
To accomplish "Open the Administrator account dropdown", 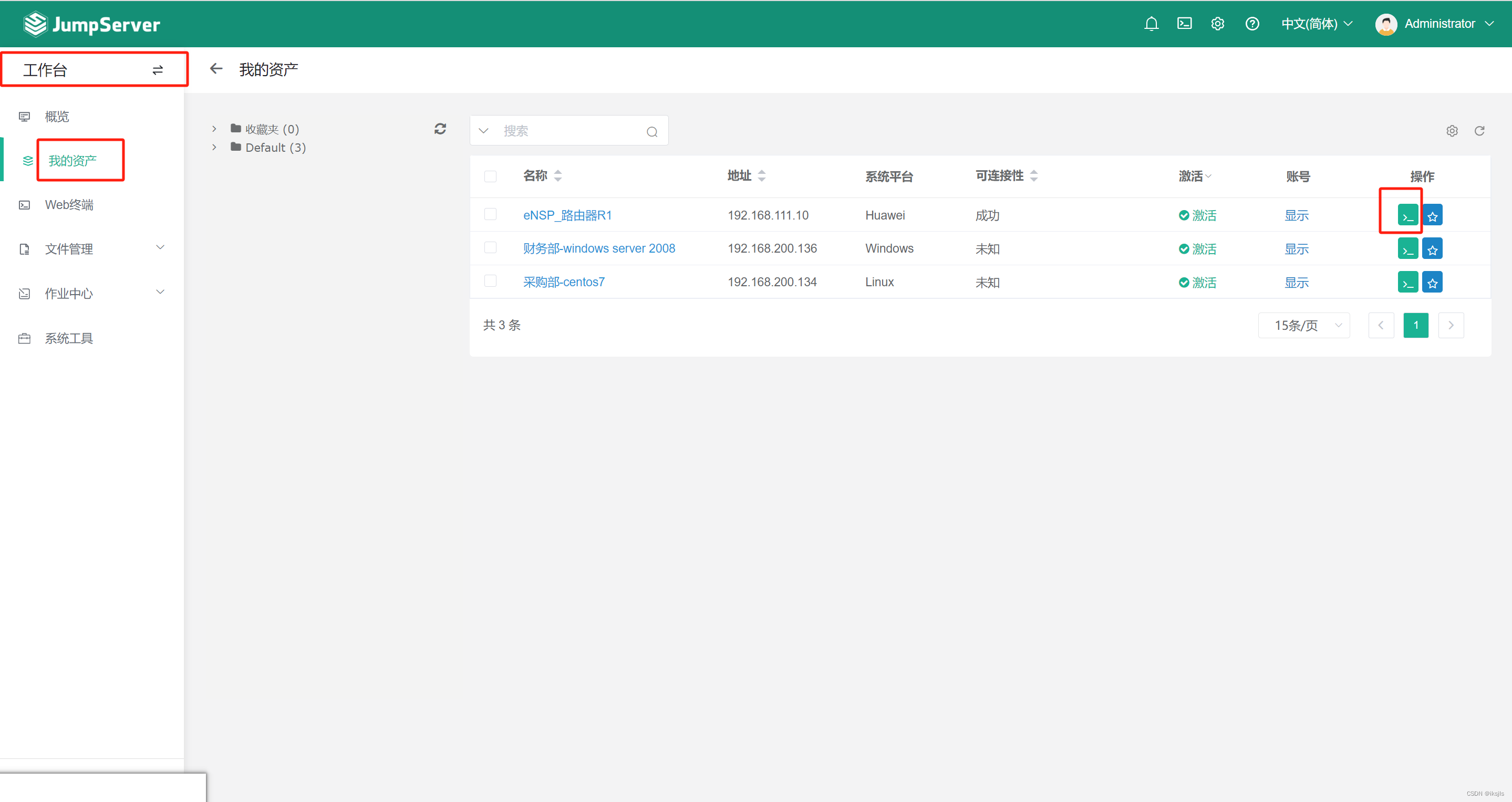I will pyautogui.click(x=1440, y=24).
